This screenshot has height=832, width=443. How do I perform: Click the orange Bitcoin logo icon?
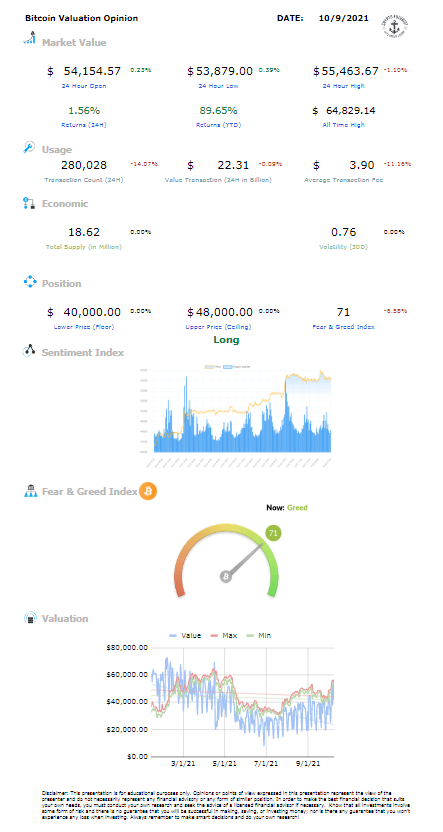(148, 491)
